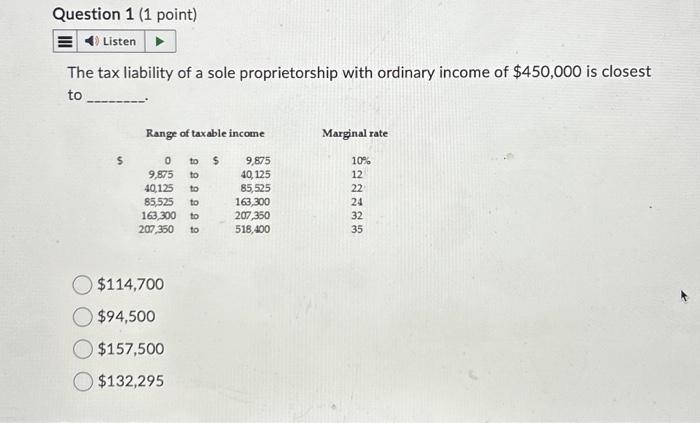Select the $114,700 radio button

tap(82, 285)
